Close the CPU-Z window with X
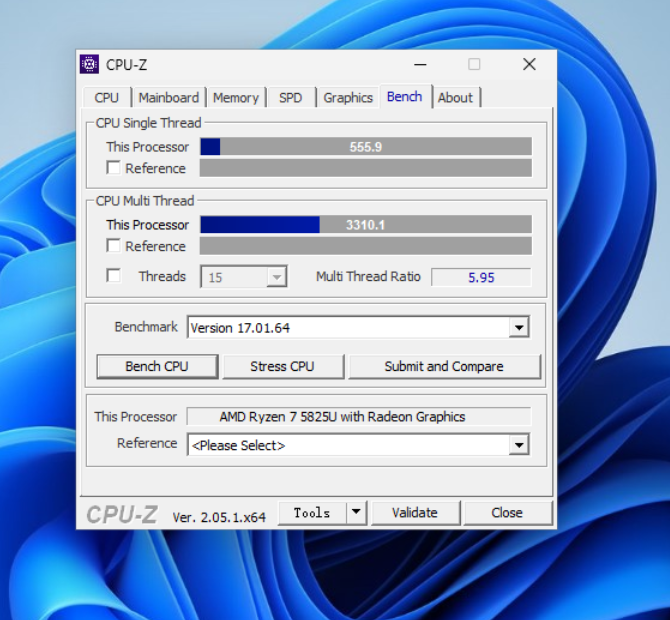 pos(529,65)
